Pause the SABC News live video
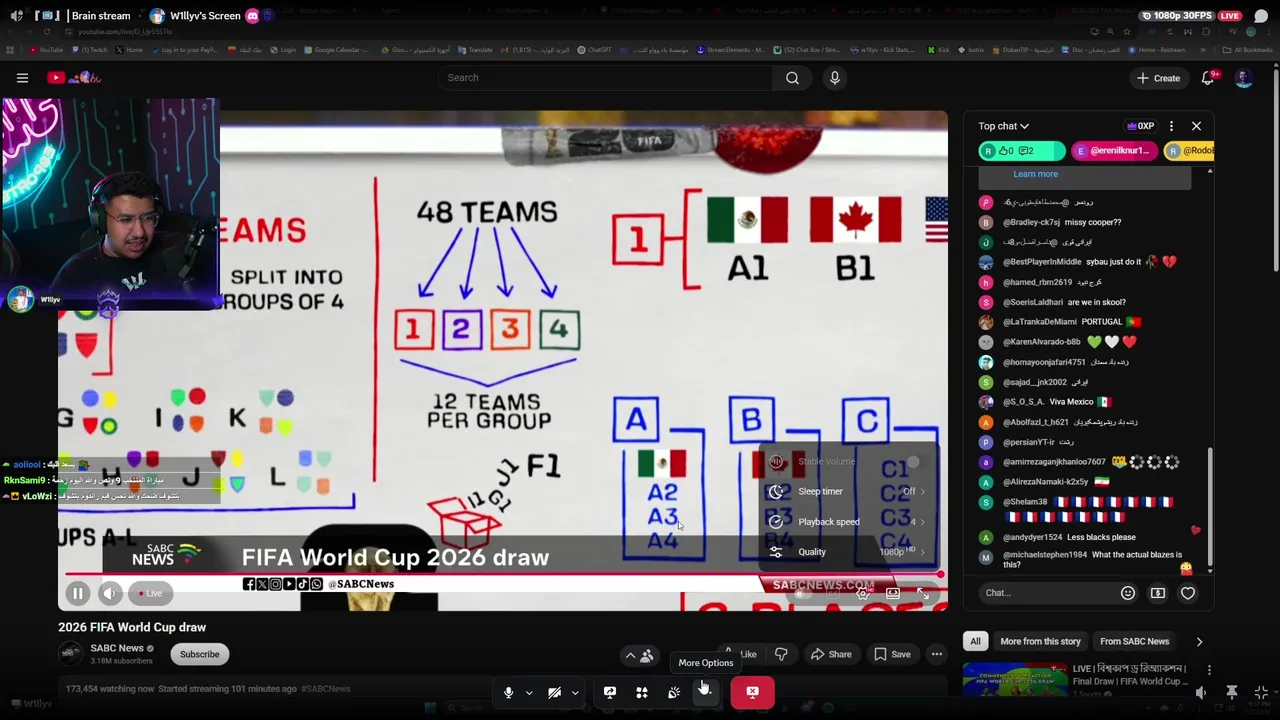This screenshot has width=1280, height=720. coord(77,593)
